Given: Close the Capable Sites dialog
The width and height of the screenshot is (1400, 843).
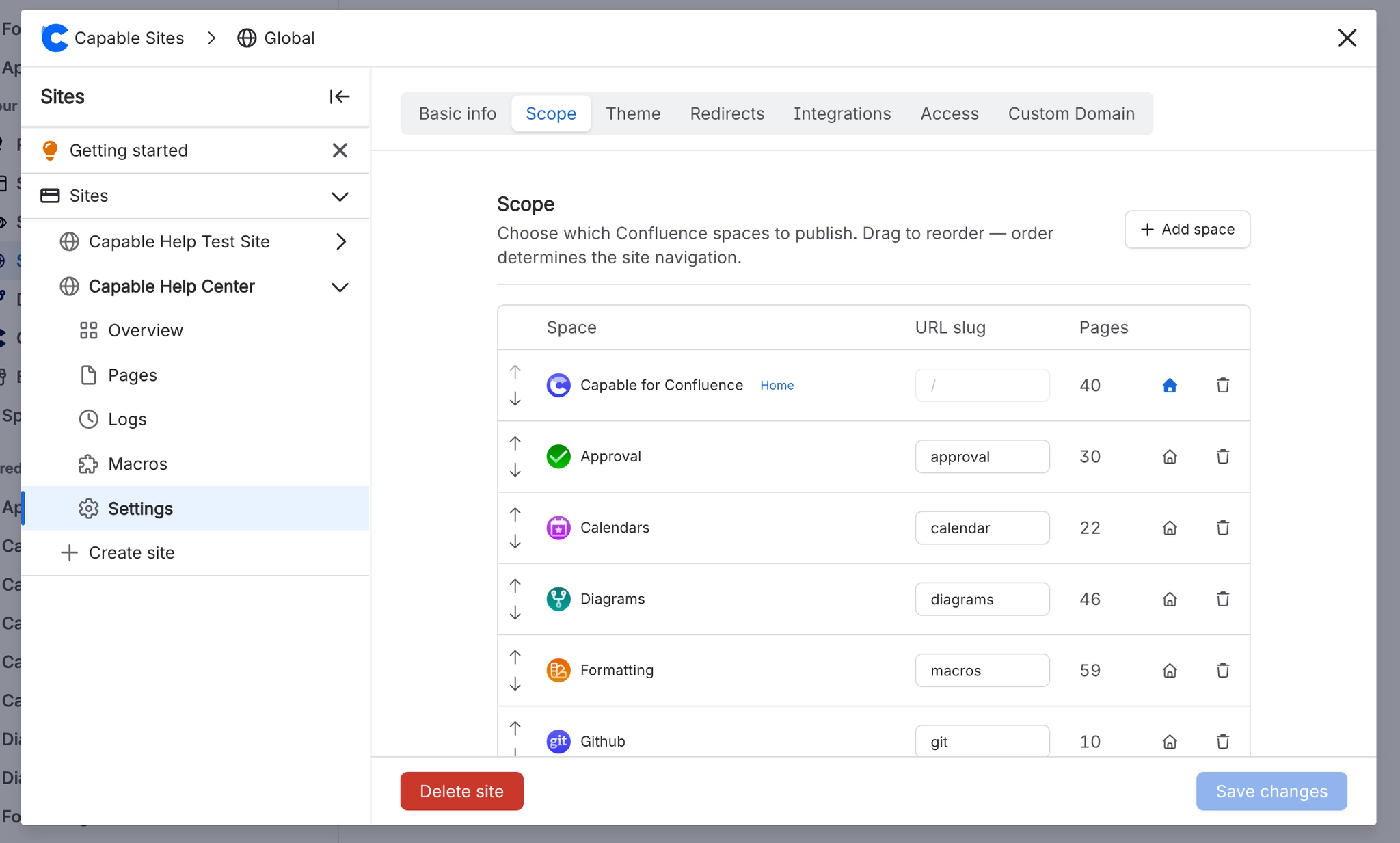Looking at the screenshot, I should pos(1347,38).
